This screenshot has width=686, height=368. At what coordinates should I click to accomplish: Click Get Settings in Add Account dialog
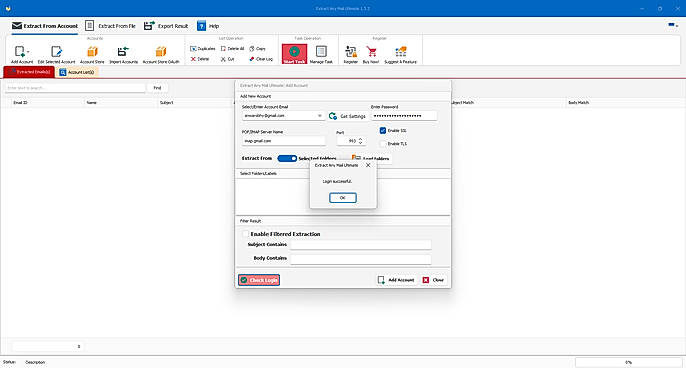point(347,116)
